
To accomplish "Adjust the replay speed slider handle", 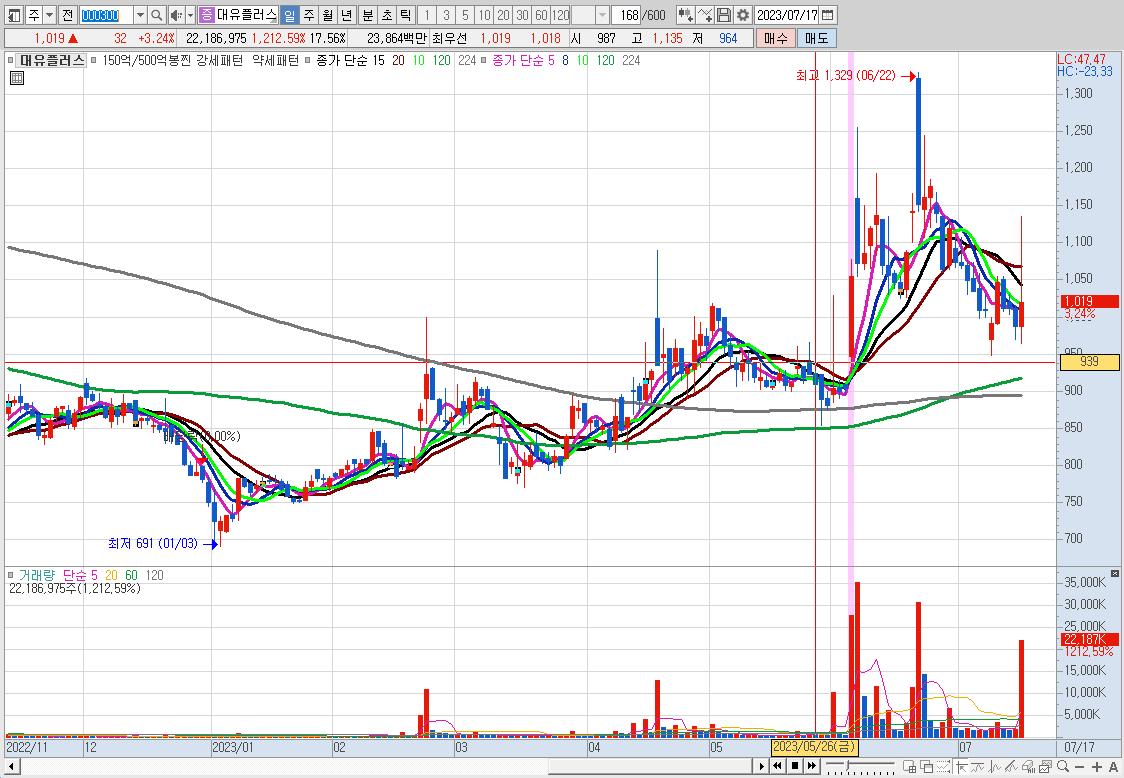I will pos(847,764).
